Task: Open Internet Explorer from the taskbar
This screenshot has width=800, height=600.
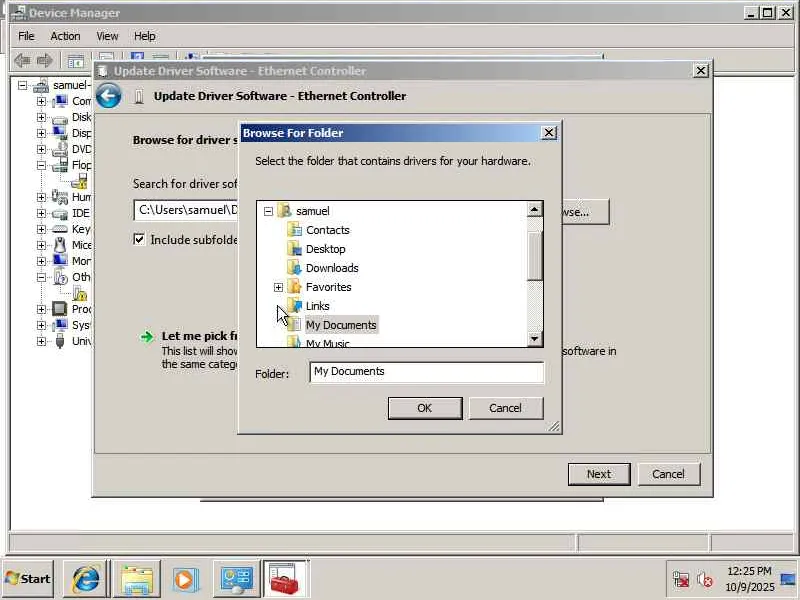Action: tap(85, 579)
